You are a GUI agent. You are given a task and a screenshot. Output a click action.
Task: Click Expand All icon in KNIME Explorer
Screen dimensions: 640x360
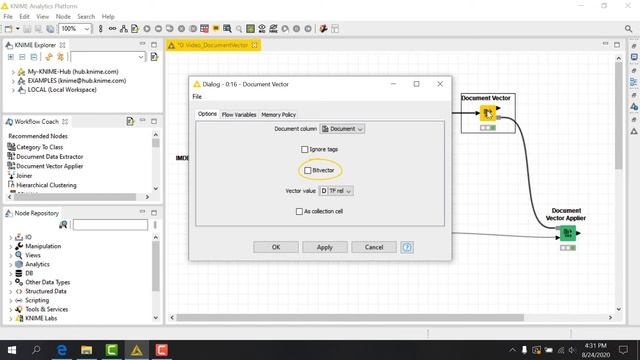point(11,57)
